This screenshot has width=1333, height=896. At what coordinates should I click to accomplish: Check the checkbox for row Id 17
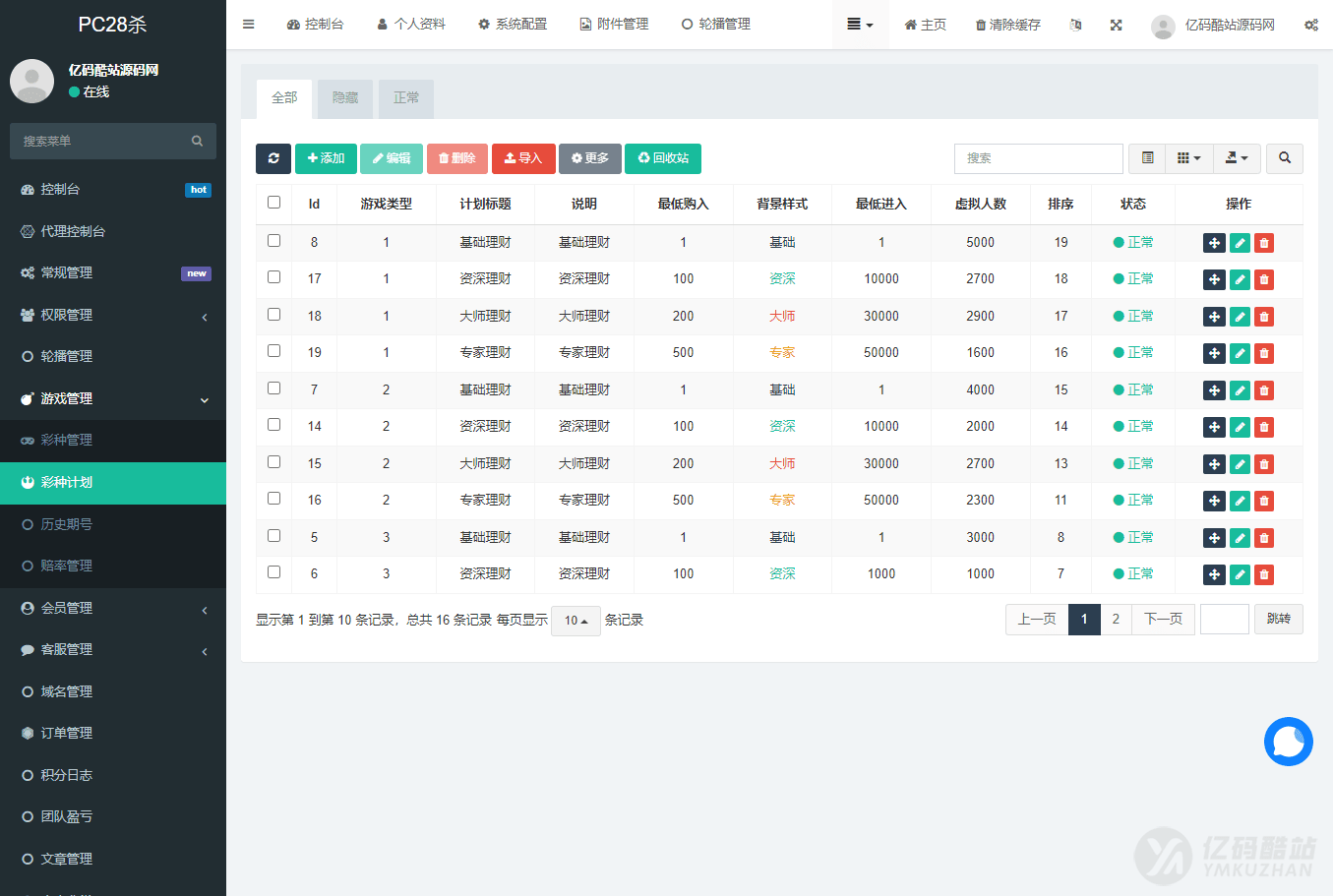point(273,277)
